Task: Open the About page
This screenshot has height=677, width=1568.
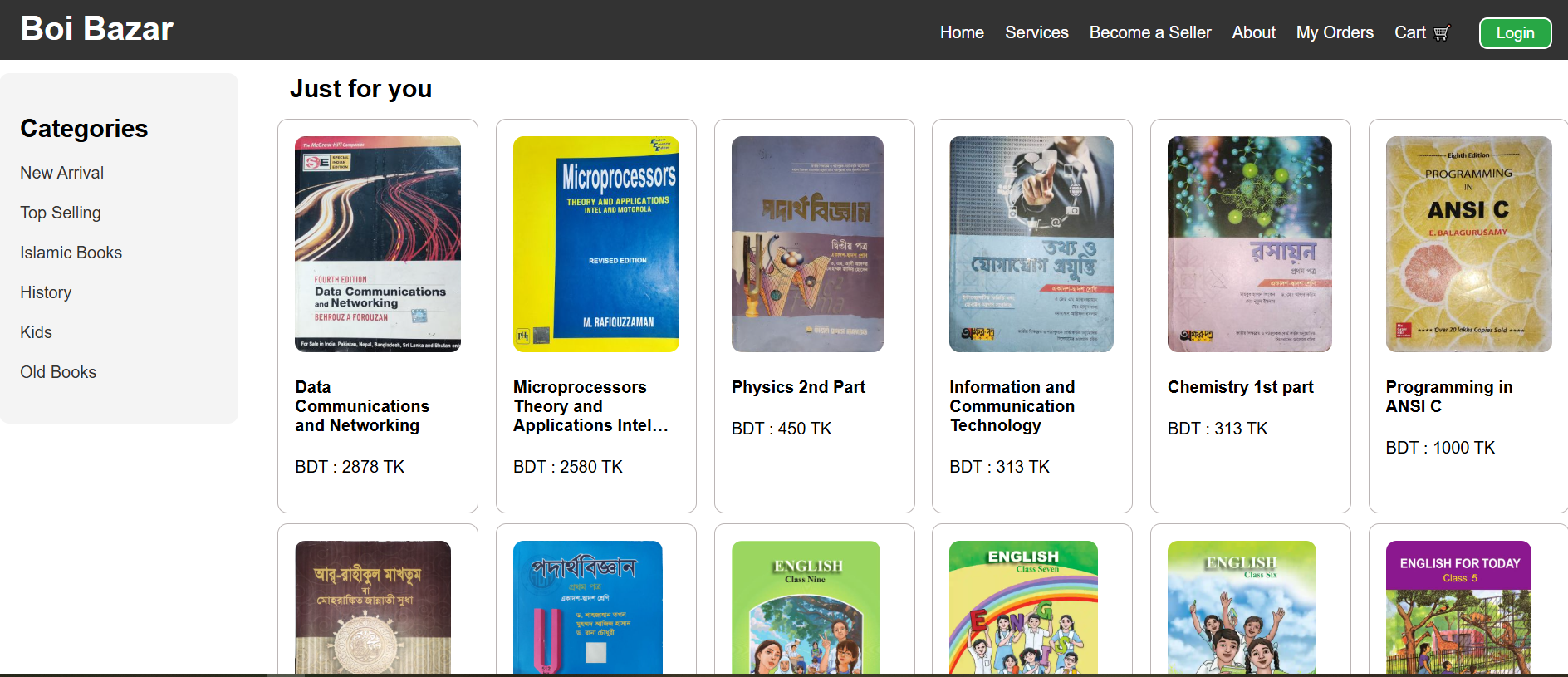Action: click(x=1253, y=32)
